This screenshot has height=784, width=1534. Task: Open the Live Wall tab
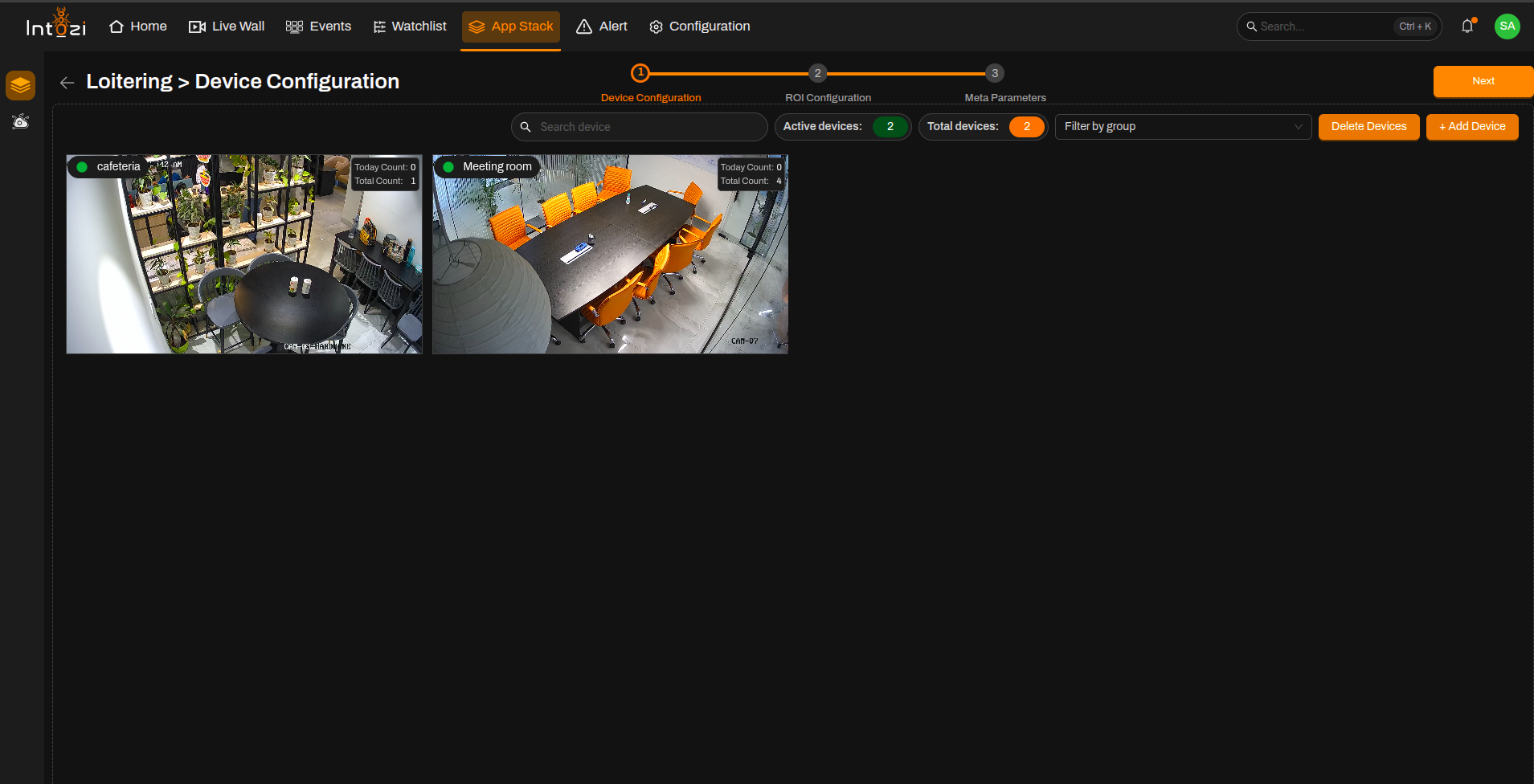click(x=227, y=27)
